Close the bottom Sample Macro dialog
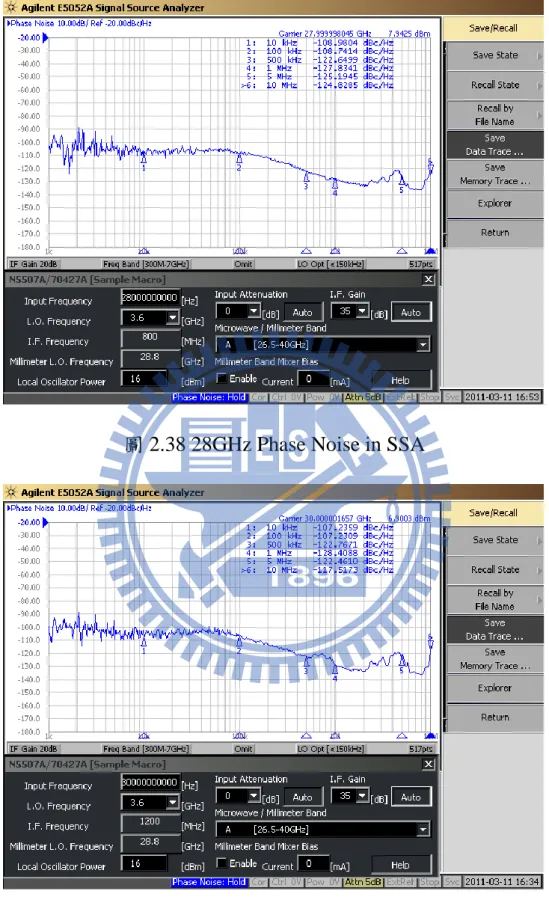Screen dimensions: 549x897 pos(428,764)
